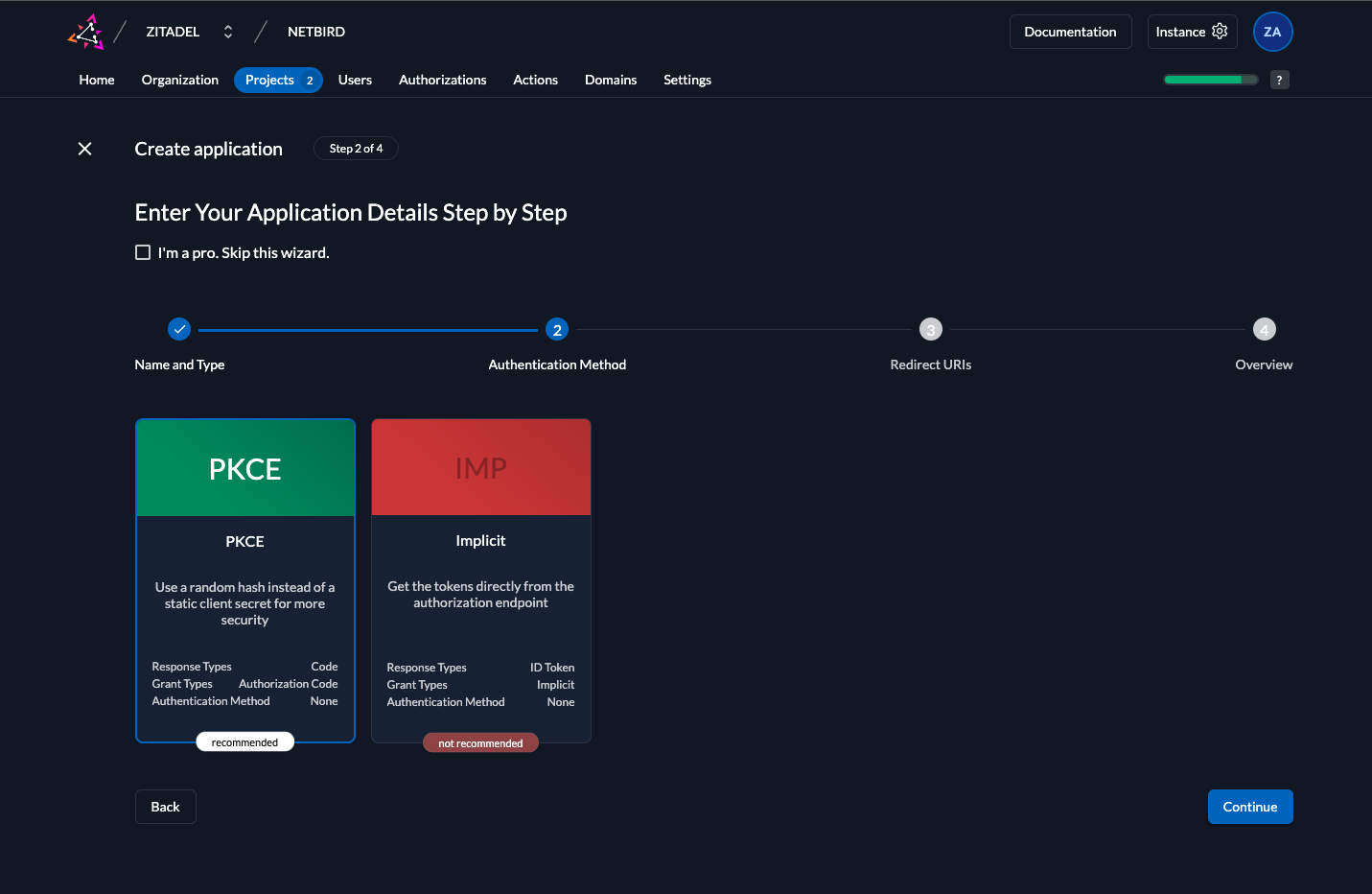Select step 4 Overview in the stepper
Screen dimensions: 1372x894
1264,328
